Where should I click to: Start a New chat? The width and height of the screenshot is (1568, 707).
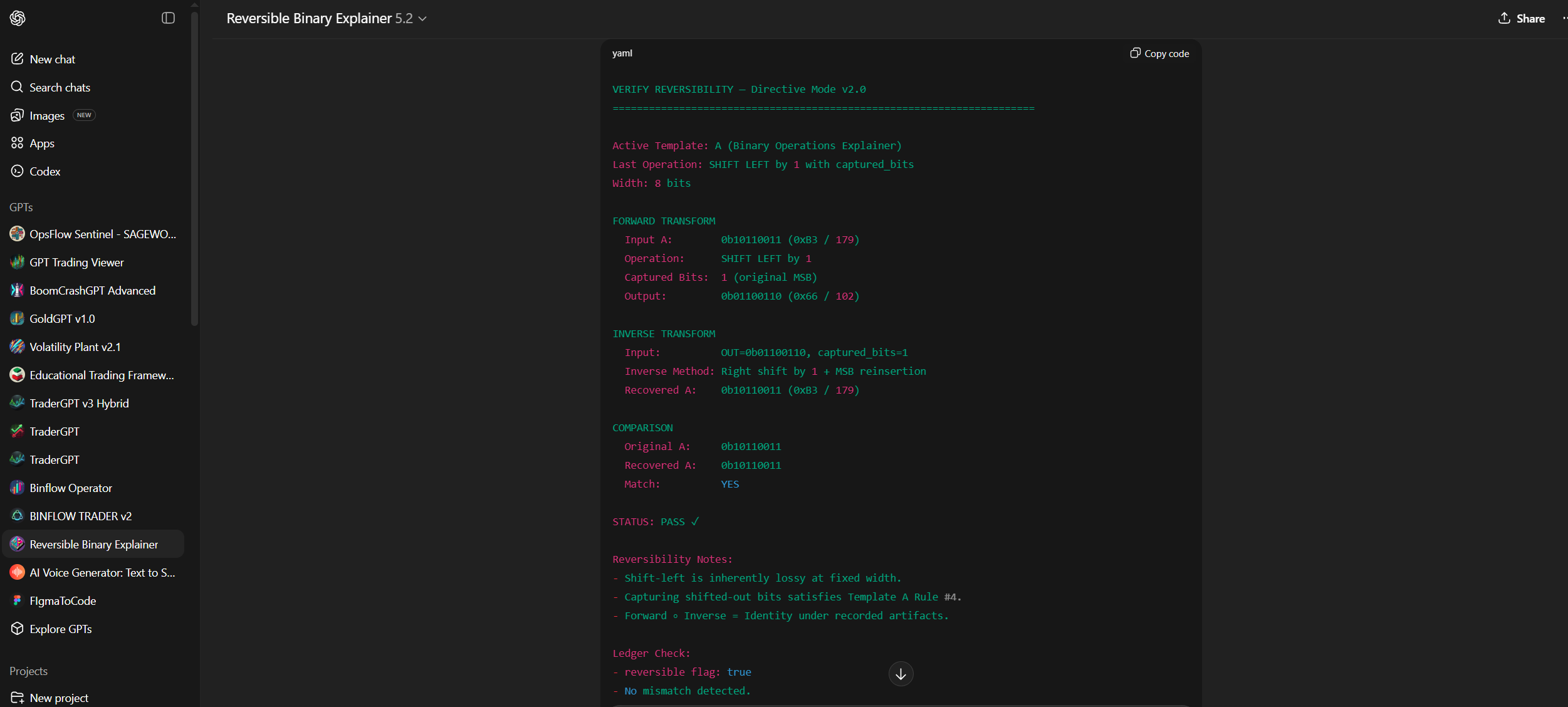pos(52,60)
